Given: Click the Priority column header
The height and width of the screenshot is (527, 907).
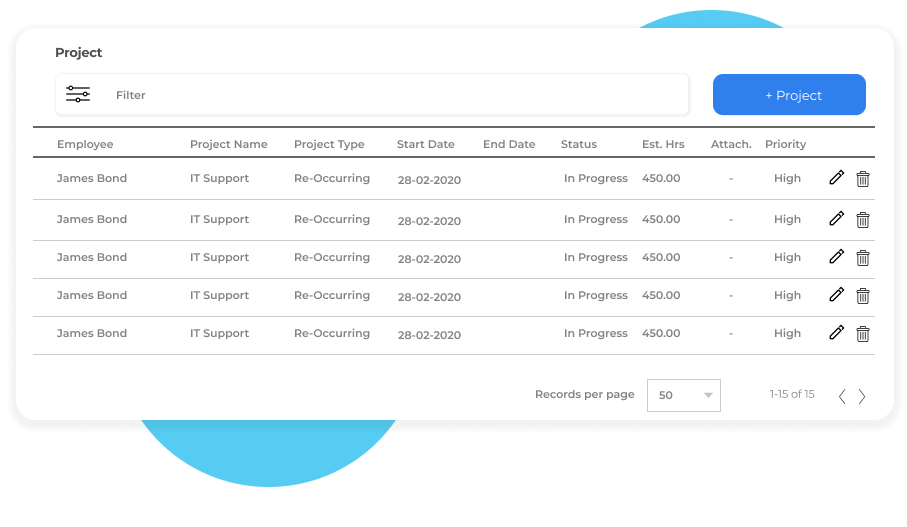Looking at the screenshot, I should coord(785,144).
